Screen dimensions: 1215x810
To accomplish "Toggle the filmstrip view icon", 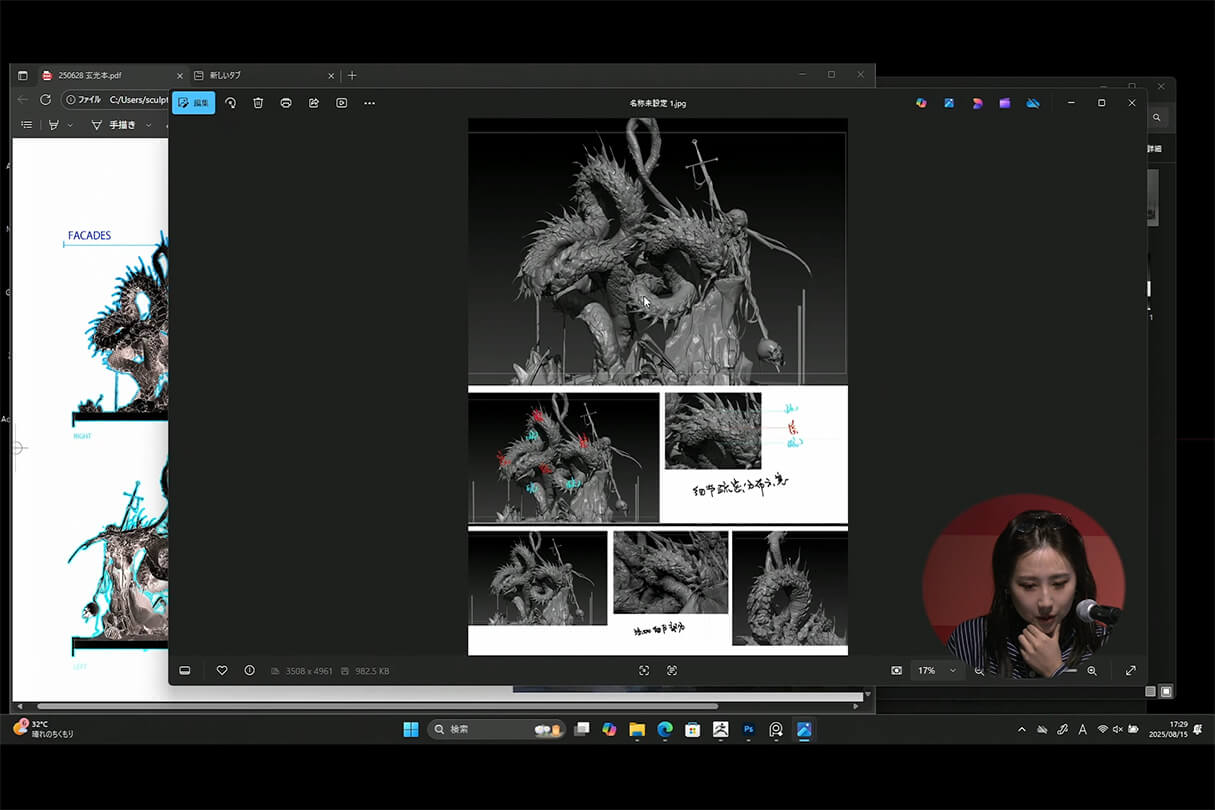I will (185, 670).
